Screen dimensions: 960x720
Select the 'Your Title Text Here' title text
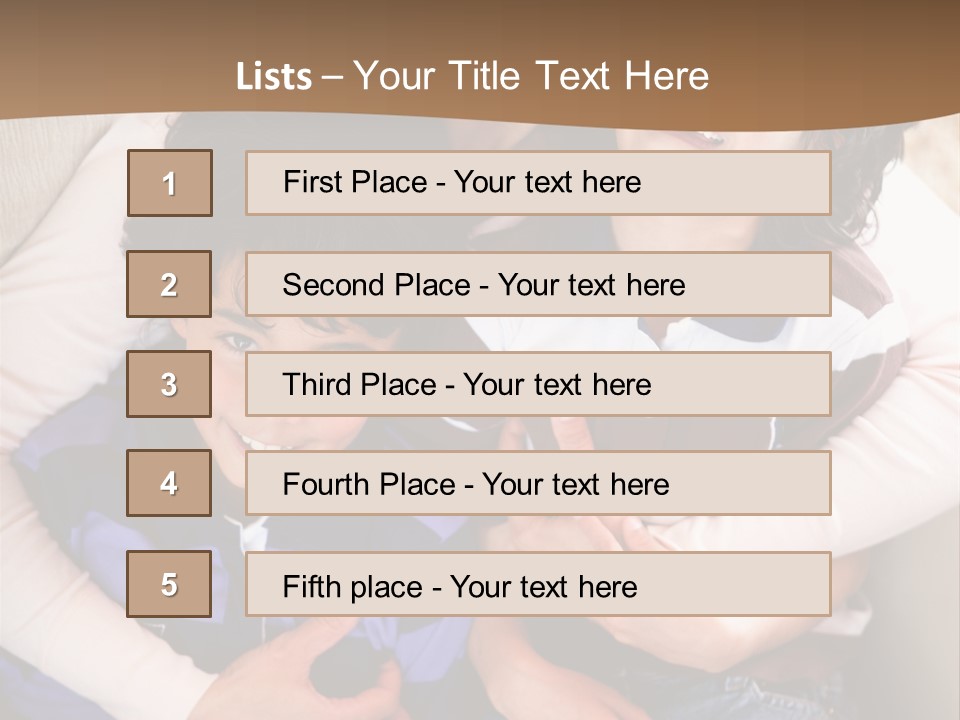click(x=531, y=76)
